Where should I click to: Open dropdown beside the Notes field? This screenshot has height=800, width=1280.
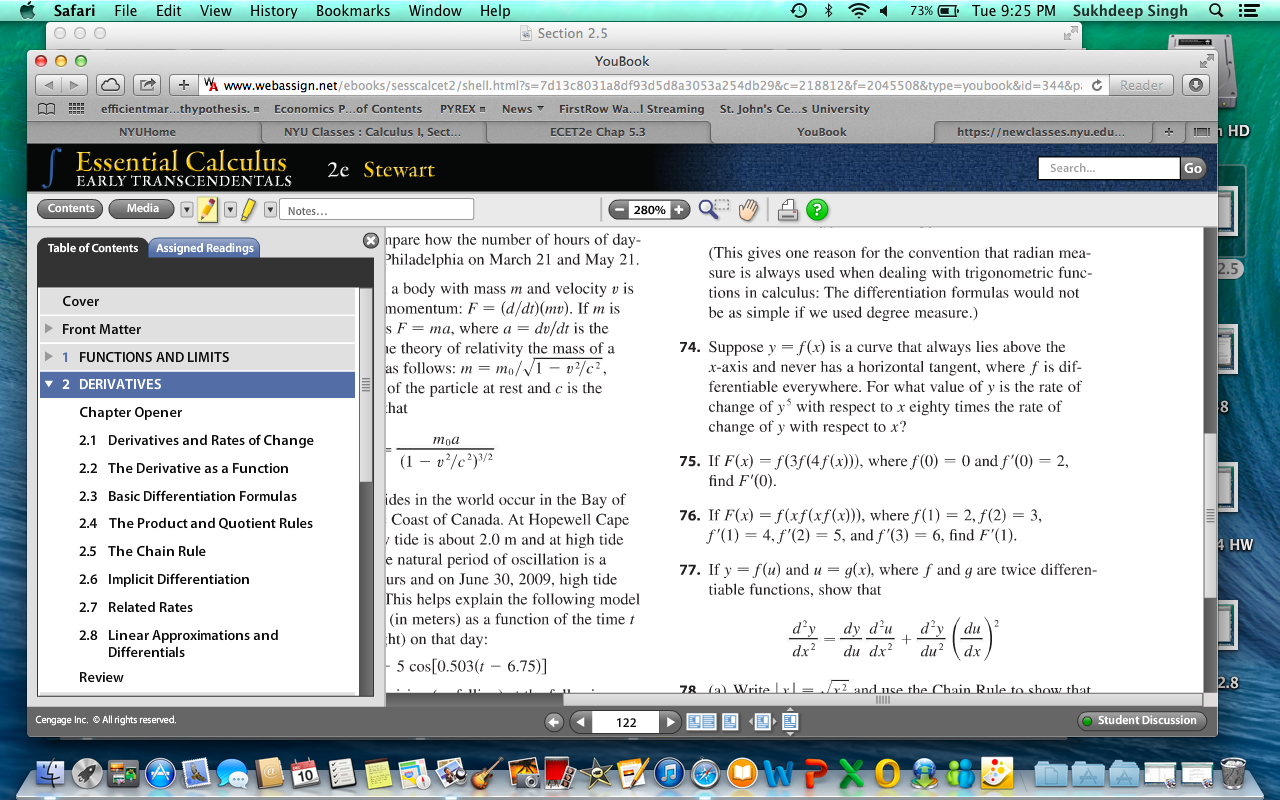(x=270, y=210)
